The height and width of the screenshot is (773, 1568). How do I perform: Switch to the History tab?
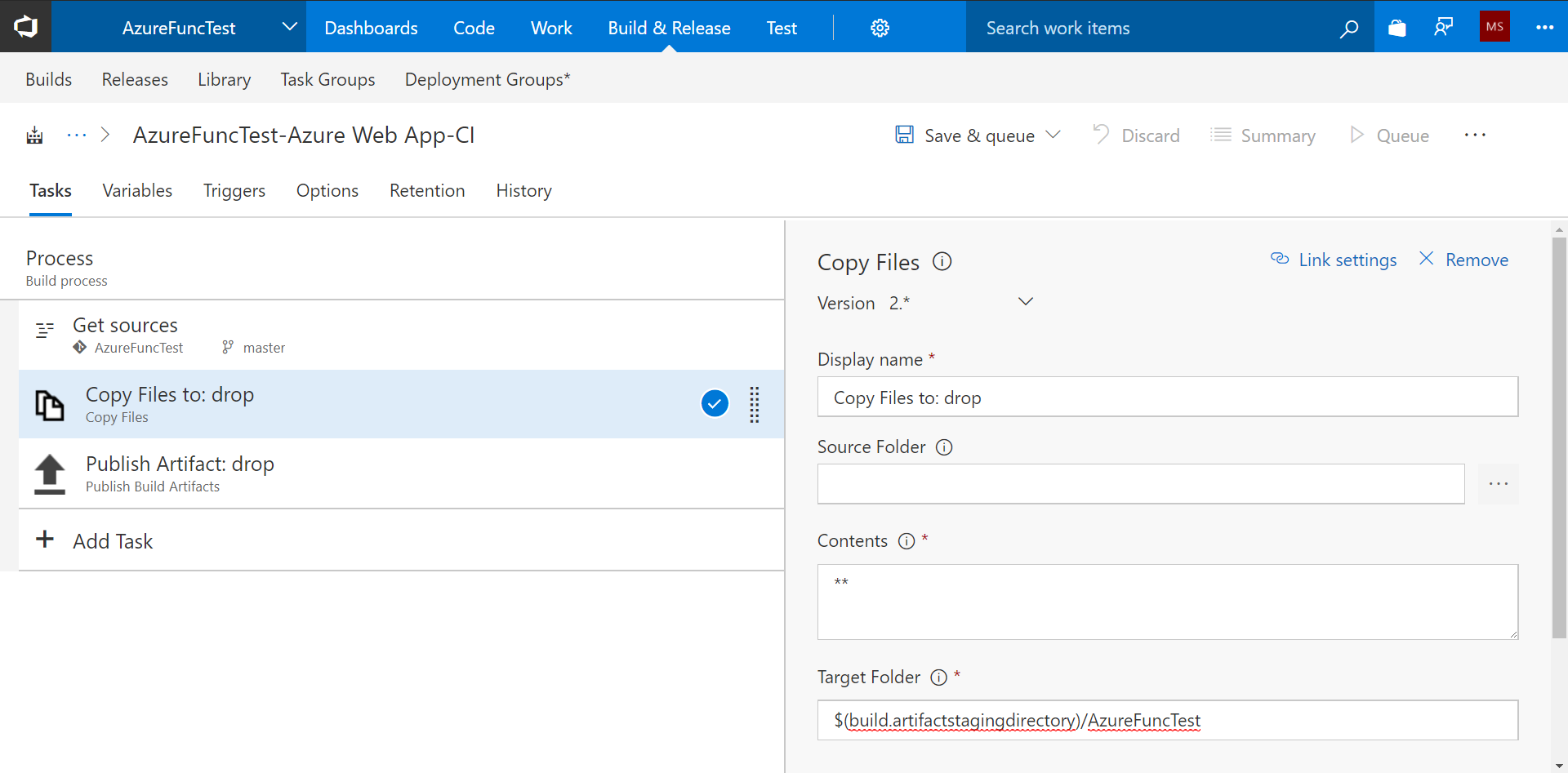pyautogui.click(x=523, y=190)
